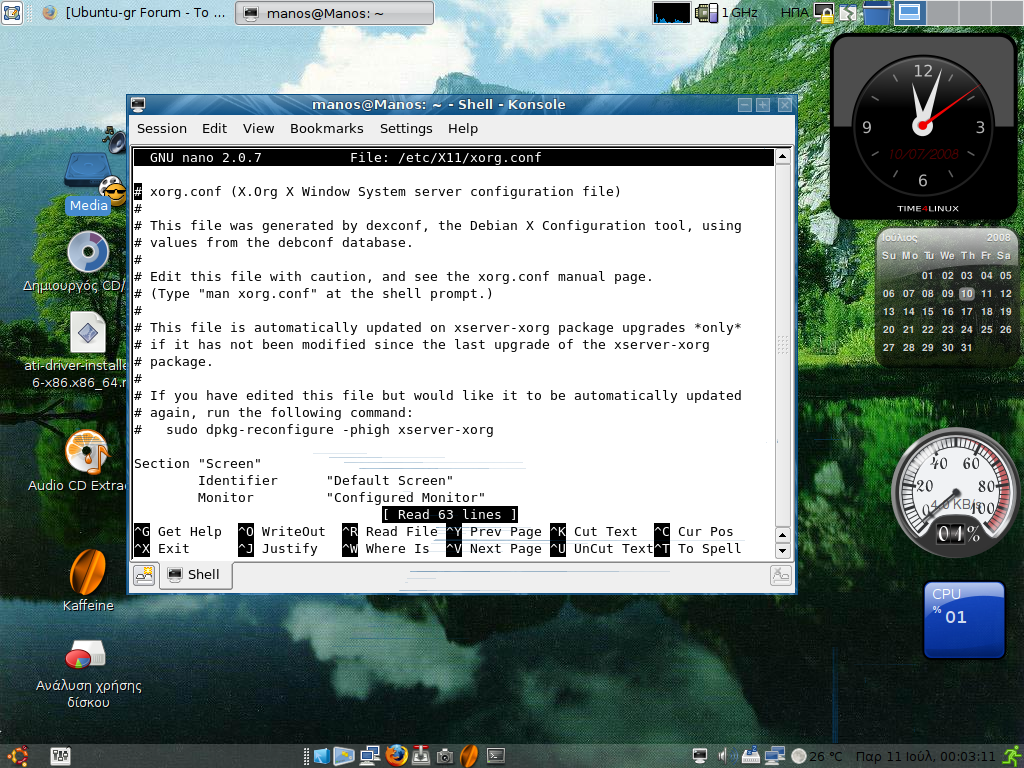Click the manos@Manos taskbar button
Screen dimensions: 1024x768
click(x=335, y=13)
